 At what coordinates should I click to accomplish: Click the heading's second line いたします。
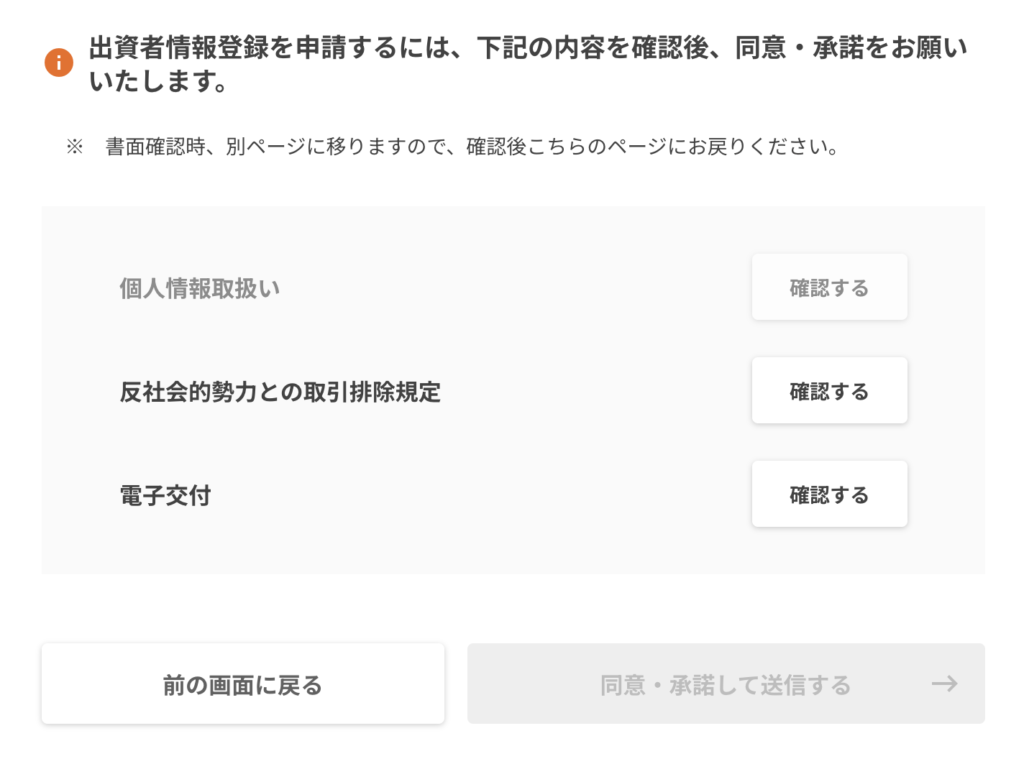[157, 80]
